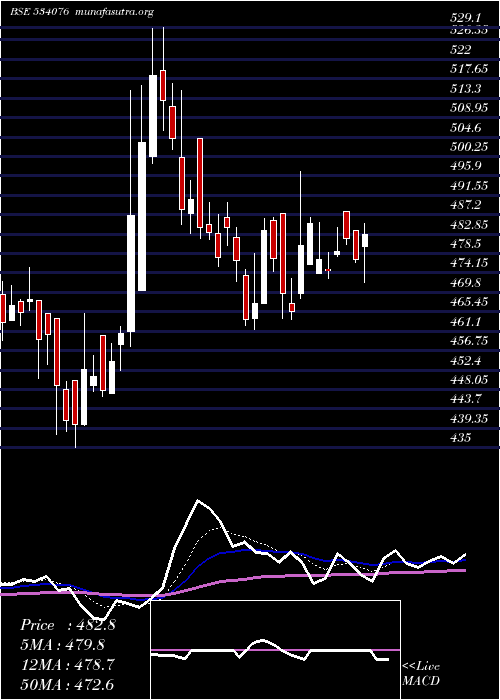The image size is (500, 700).
Task: Select the 5MA : 479.8 readout
Action: tap(63, 645)
